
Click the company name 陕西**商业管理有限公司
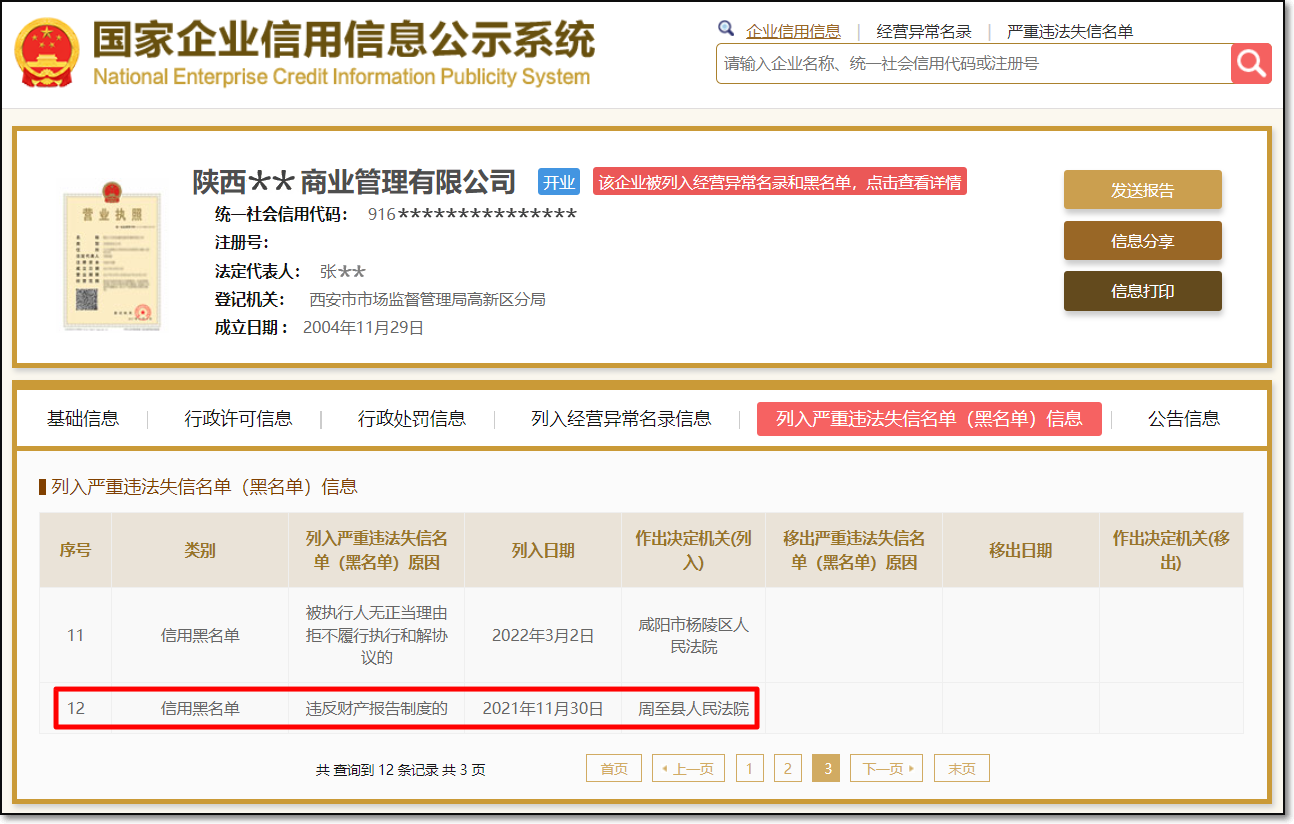click(x=354, y=181)
